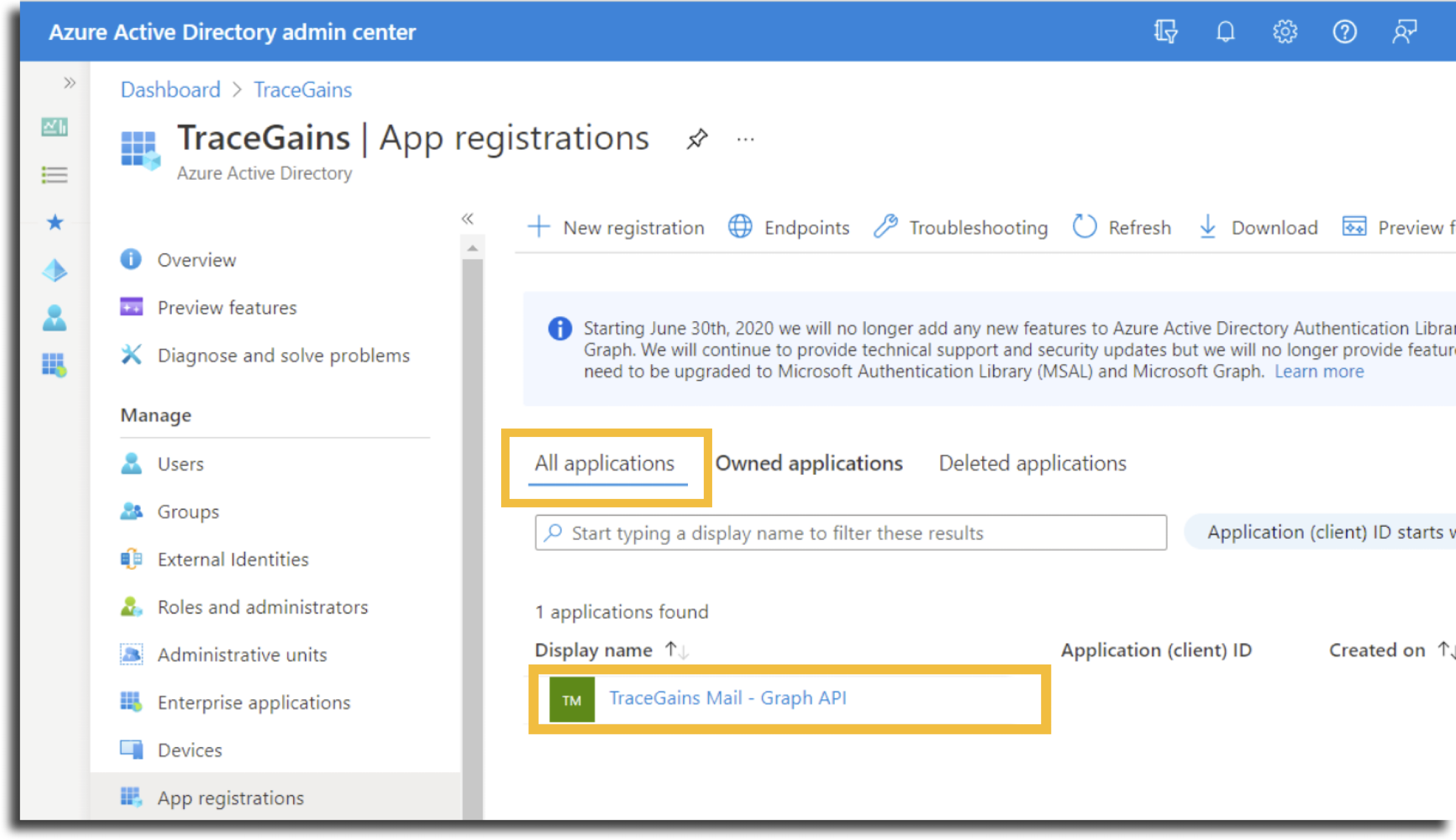1456x840 pixels.
Task: Open All services list icon in rail
Action: [x=55, y=175]
